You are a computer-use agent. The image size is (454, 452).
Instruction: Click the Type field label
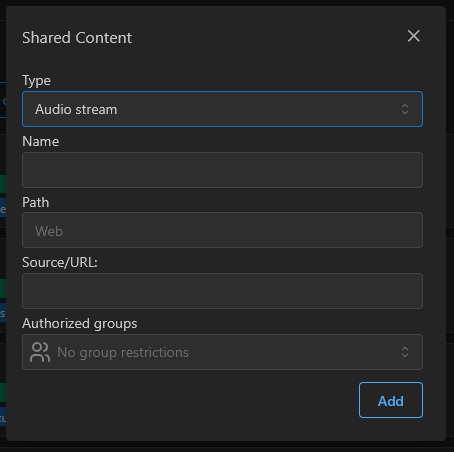click(36, 81)
